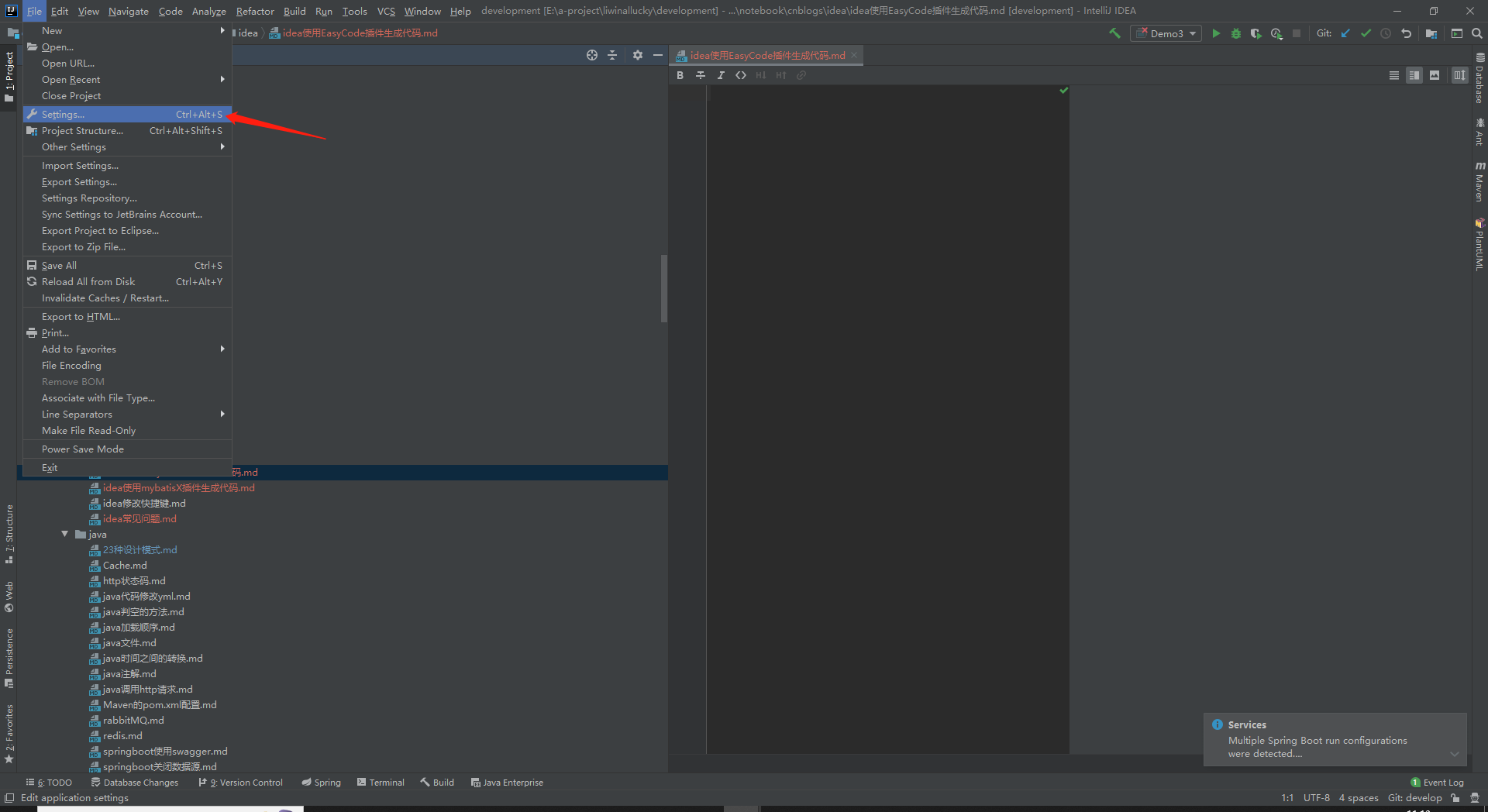Show editor and preview split view
The image size is (1488, 812).
(x=1414, y=75)
